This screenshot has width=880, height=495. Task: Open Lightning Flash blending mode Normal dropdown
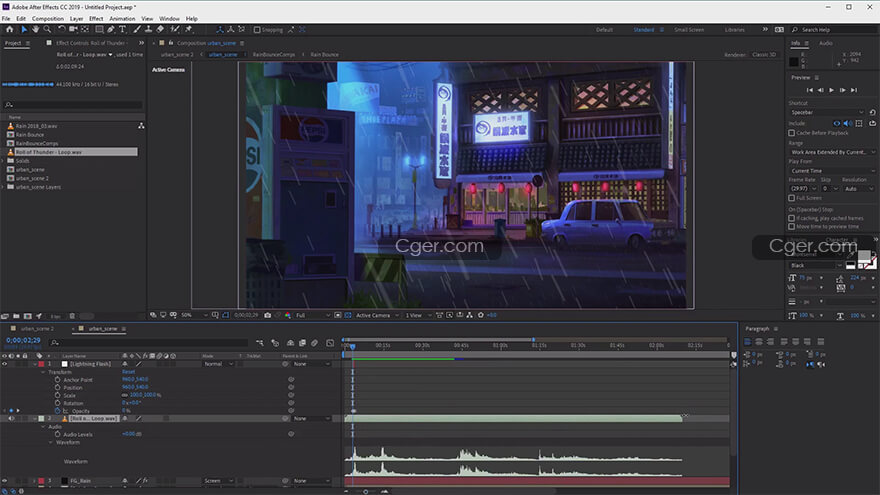218,364
